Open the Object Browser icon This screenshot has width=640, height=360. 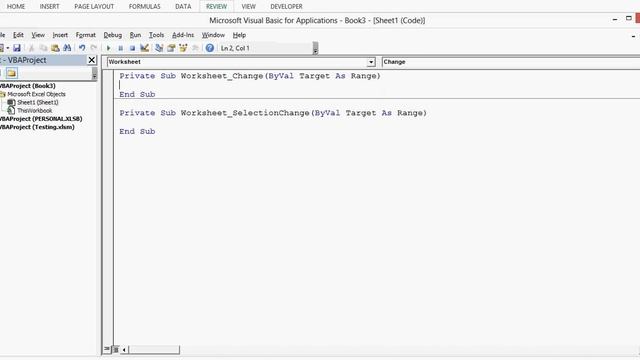(x=183, y=48)
